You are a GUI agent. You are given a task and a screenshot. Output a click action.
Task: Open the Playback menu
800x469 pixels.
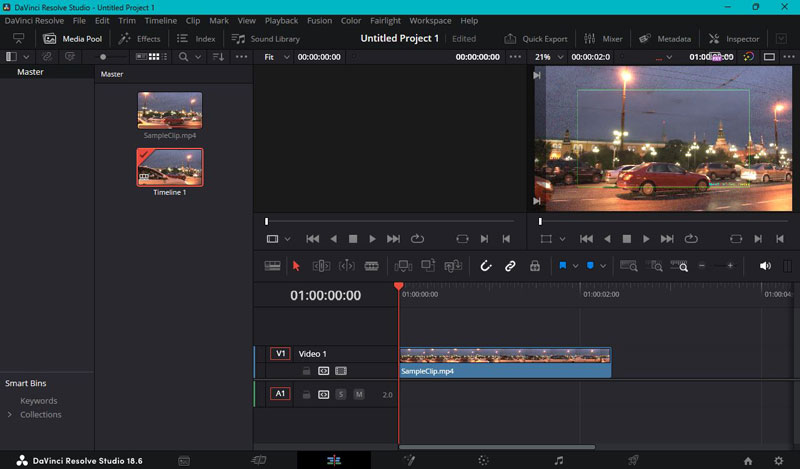(281, 20)
